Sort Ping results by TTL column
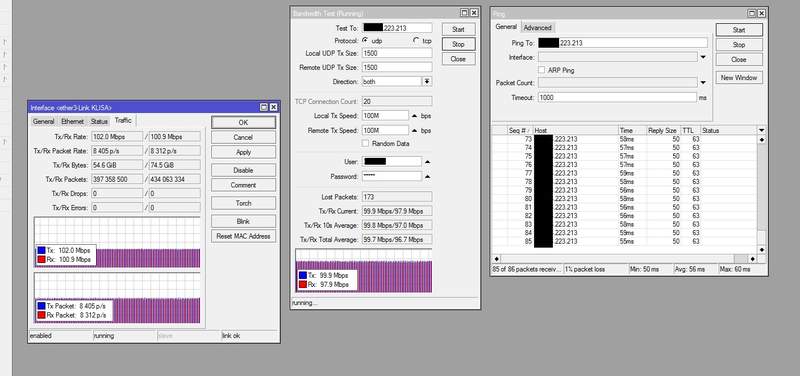This screenshot has width=800, height=376. pos(691,131)
